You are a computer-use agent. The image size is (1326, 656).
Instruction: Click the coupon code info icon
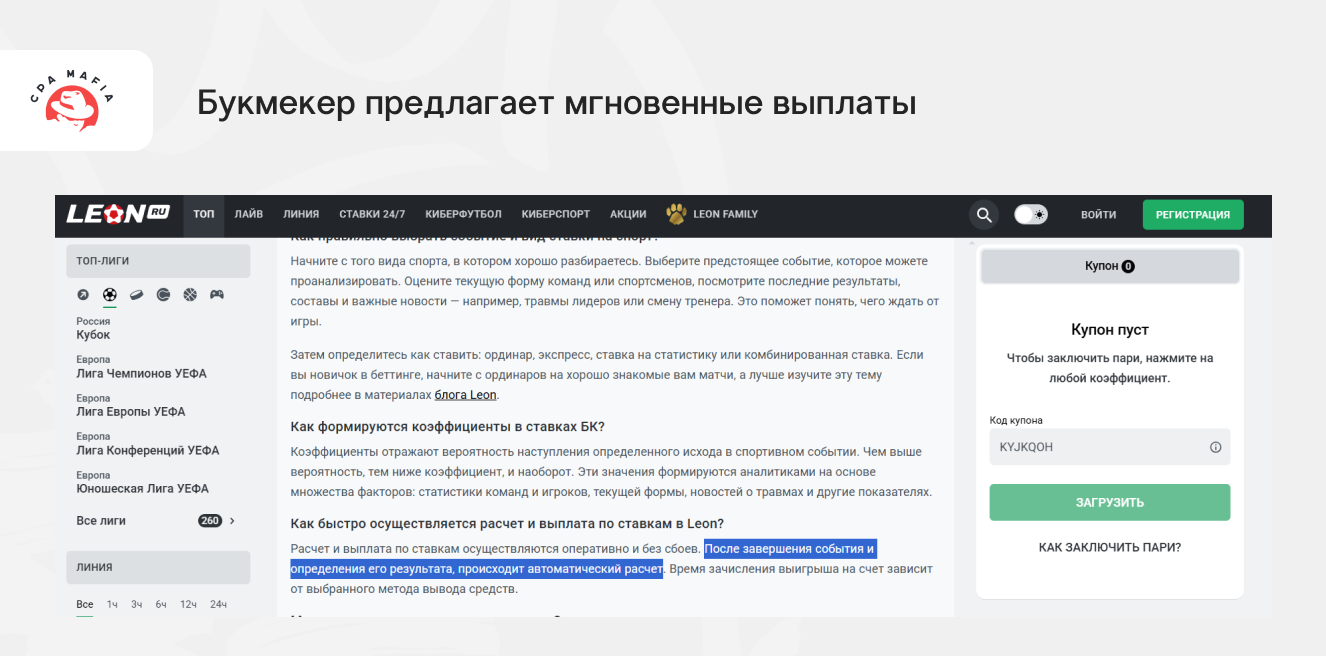click(1215, 447)
